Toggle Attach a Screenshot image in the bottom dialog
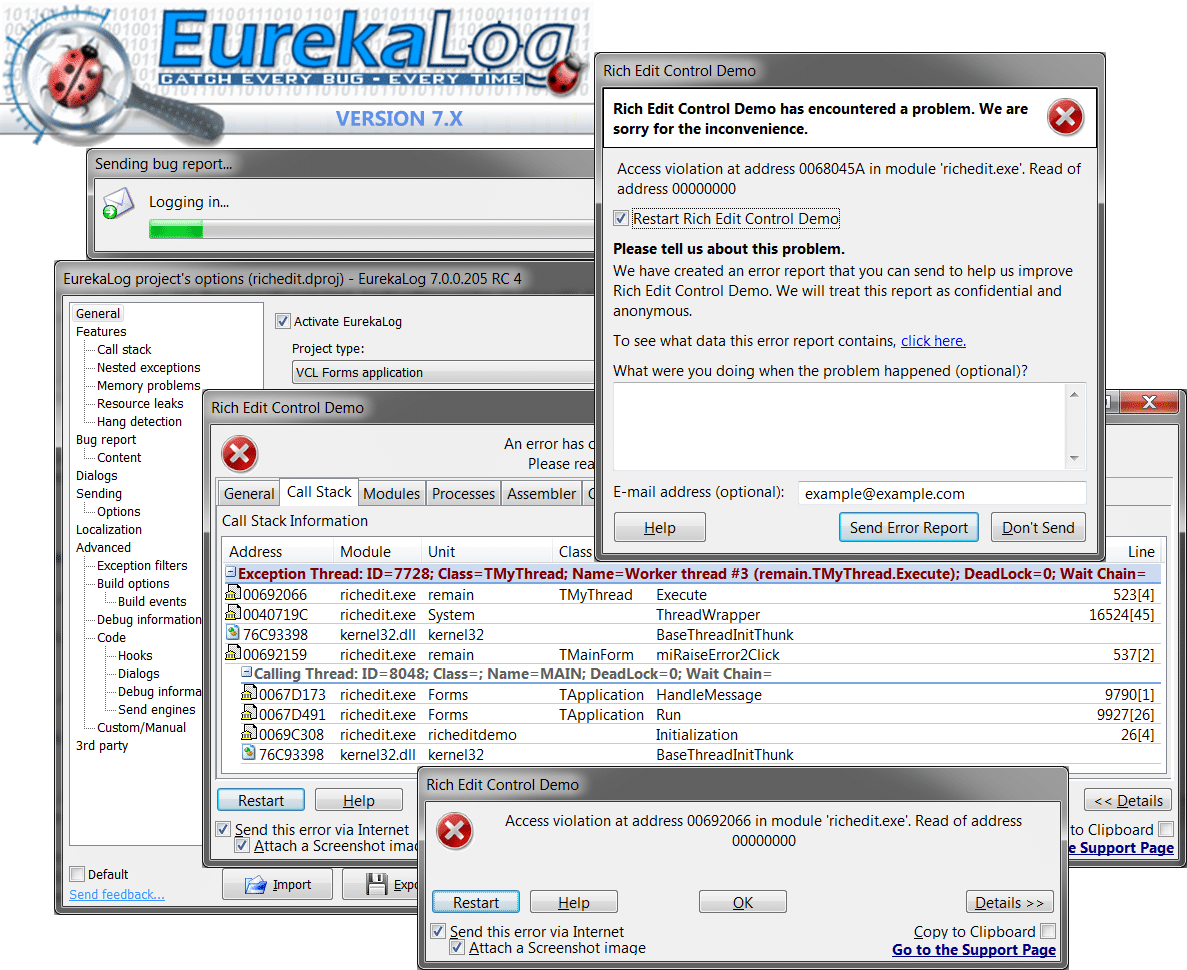Image resolution: width=1187 pixels, height=970 pixels. point(456,947)
